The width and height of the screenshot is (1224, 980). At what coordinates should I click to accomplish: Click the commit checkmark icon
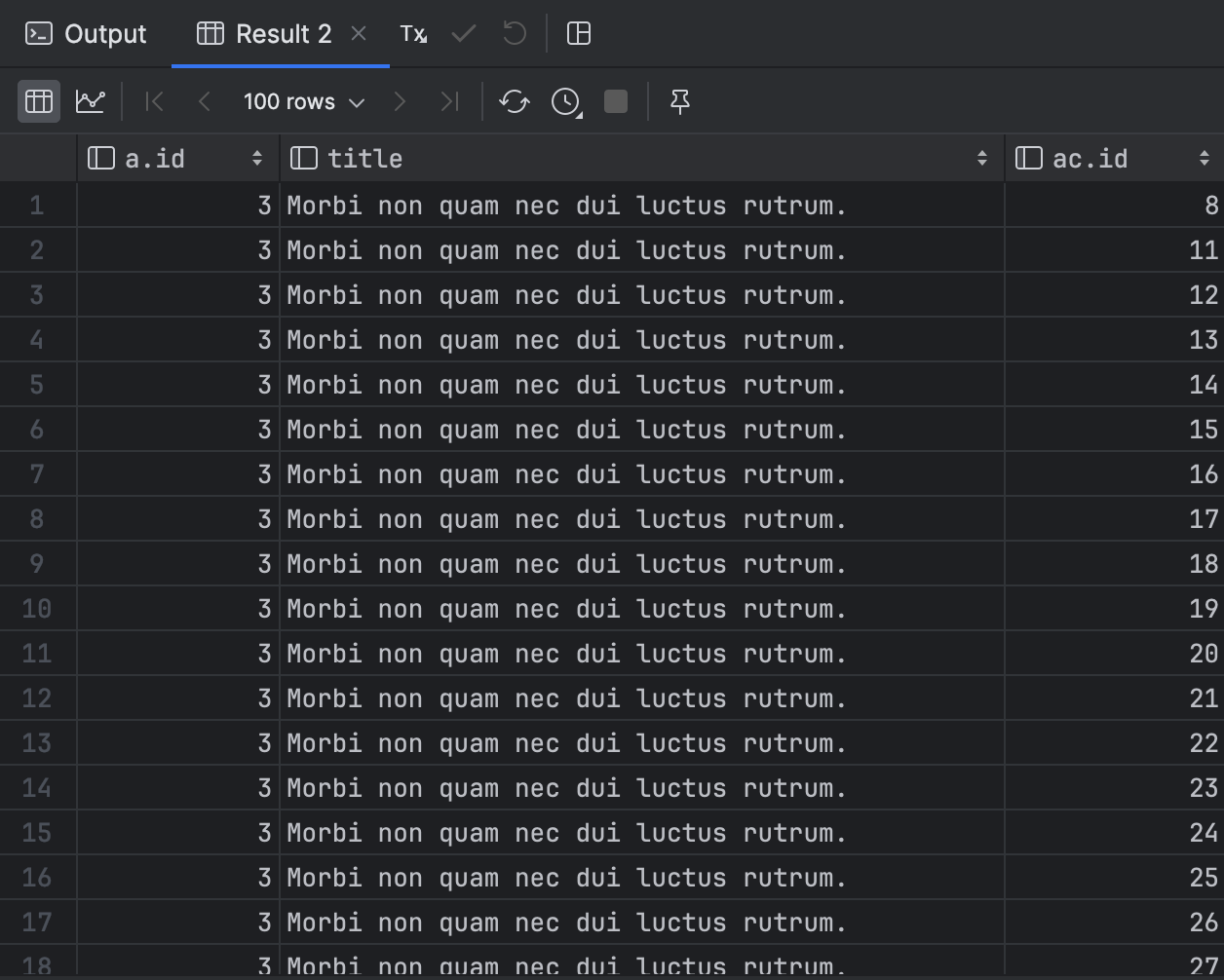tap(464, 34)
